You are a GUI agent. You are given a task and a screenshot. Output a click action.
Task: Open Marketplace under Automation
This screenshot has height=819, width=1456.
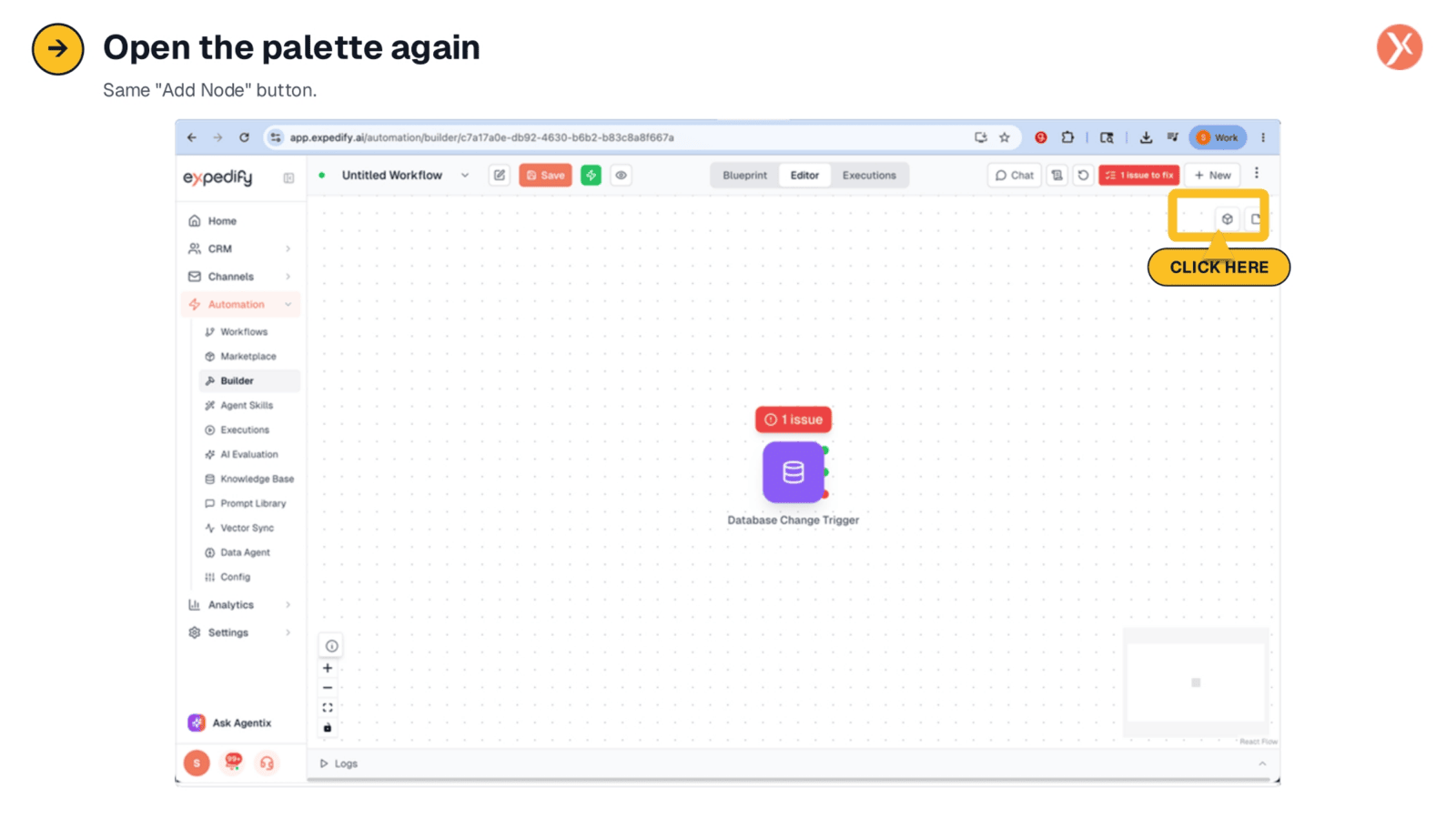249,357
